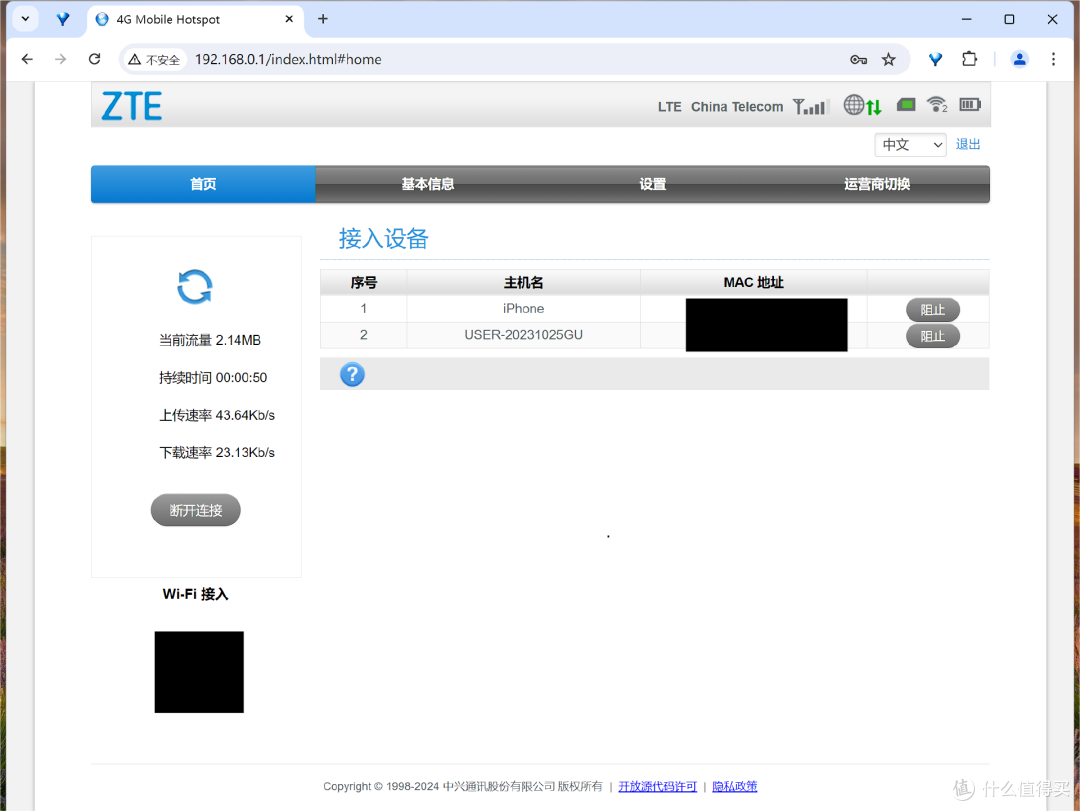Open the 中文 language dropdown
The height and width of the screenshot is (811, 1080).
click(911, 145)
